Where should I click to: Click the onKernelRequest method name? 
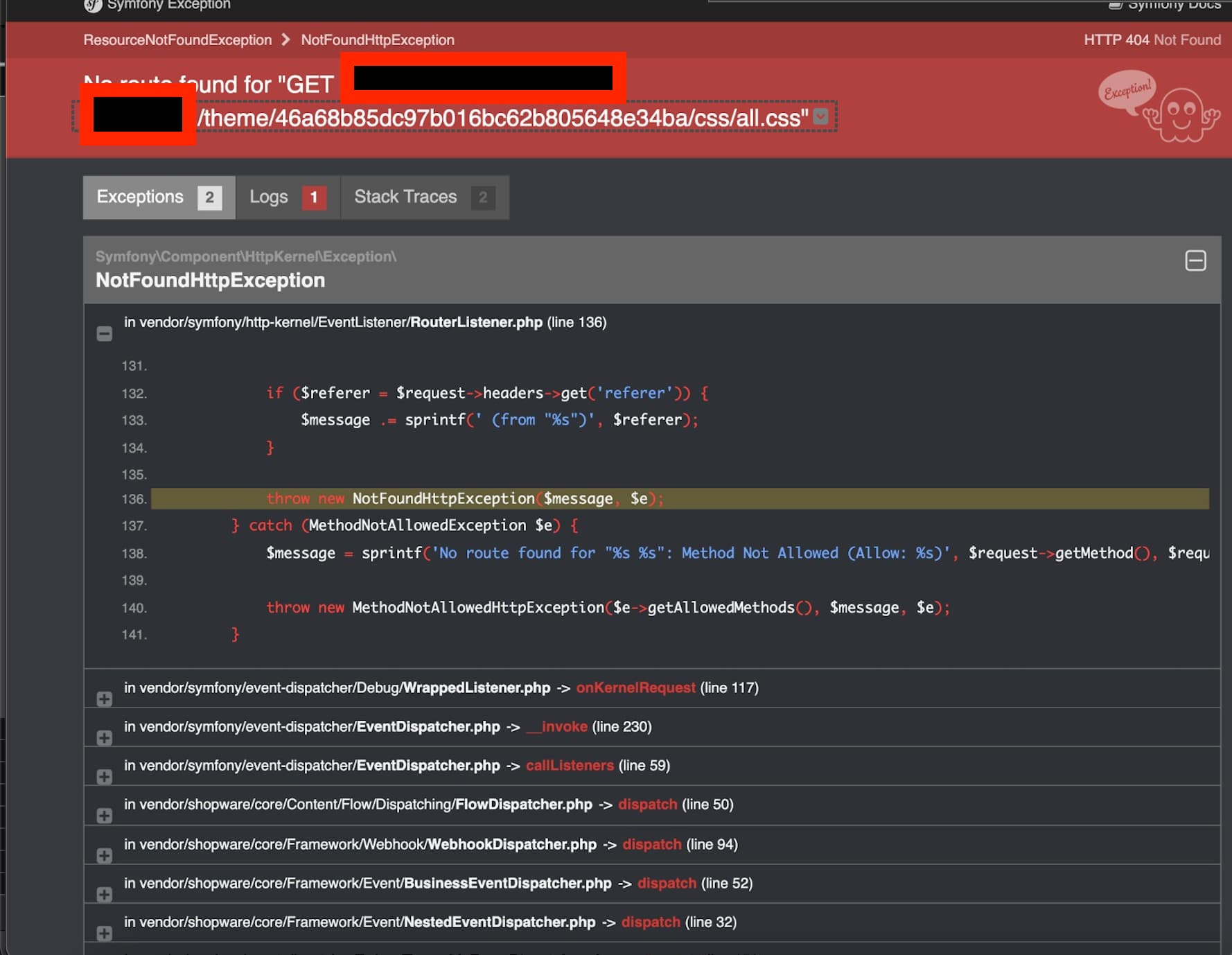pyautogui.click(x=635, y=687)
